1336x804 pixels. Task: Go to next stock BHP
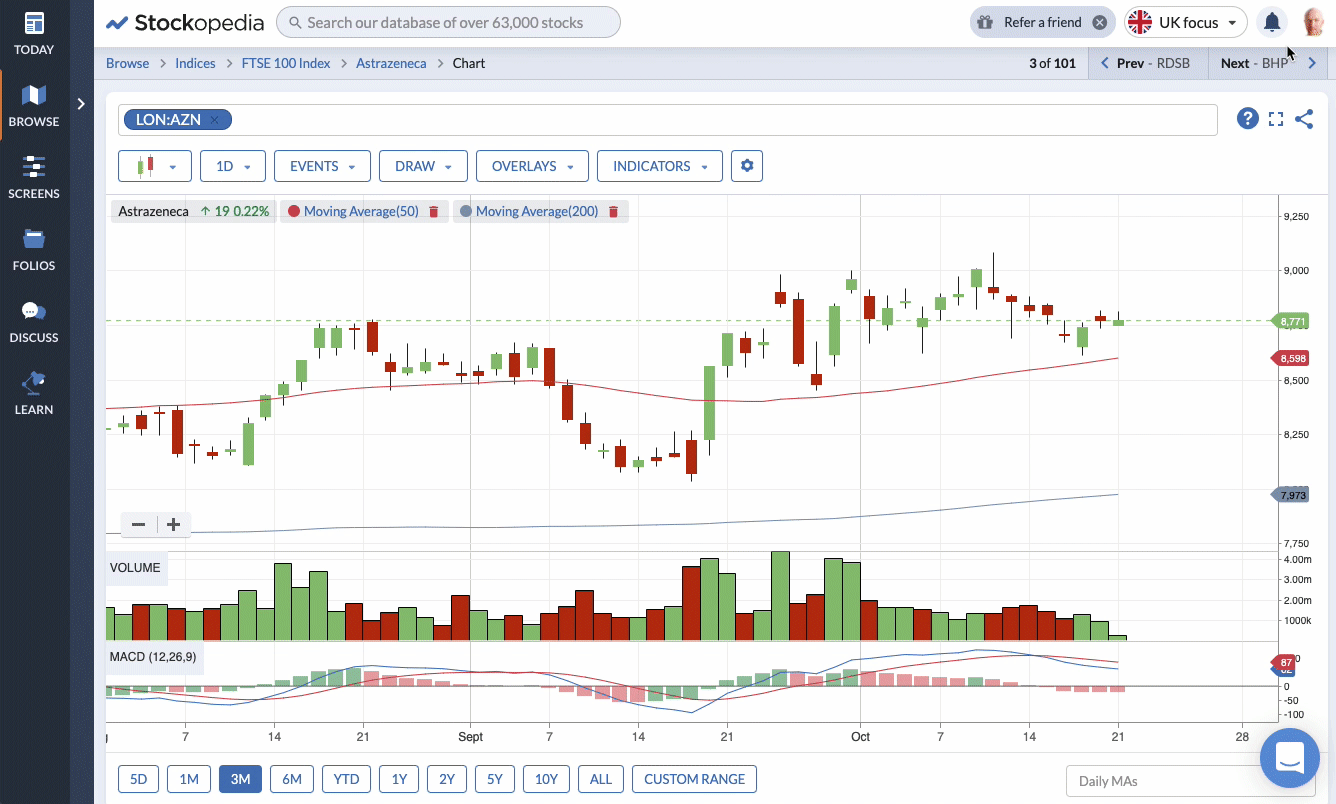1268,63
